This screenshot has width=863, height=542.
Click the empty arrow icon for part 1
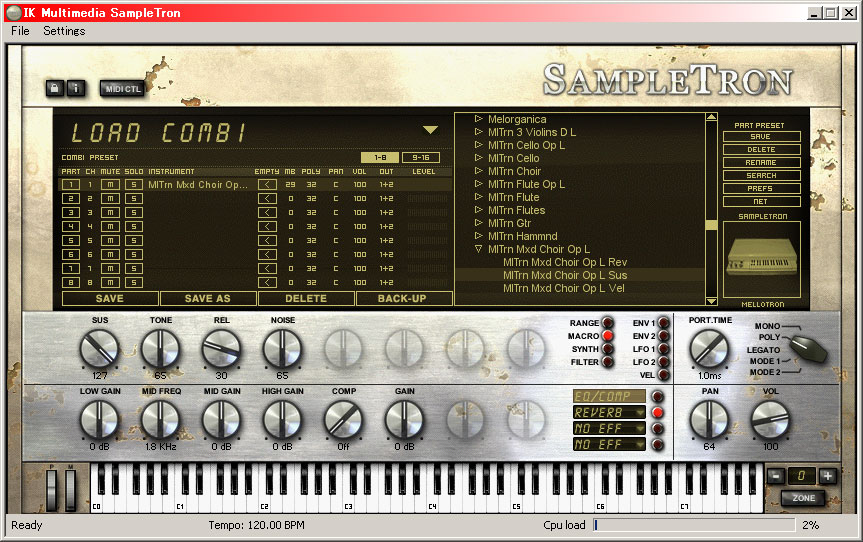[x=267, y=185]
